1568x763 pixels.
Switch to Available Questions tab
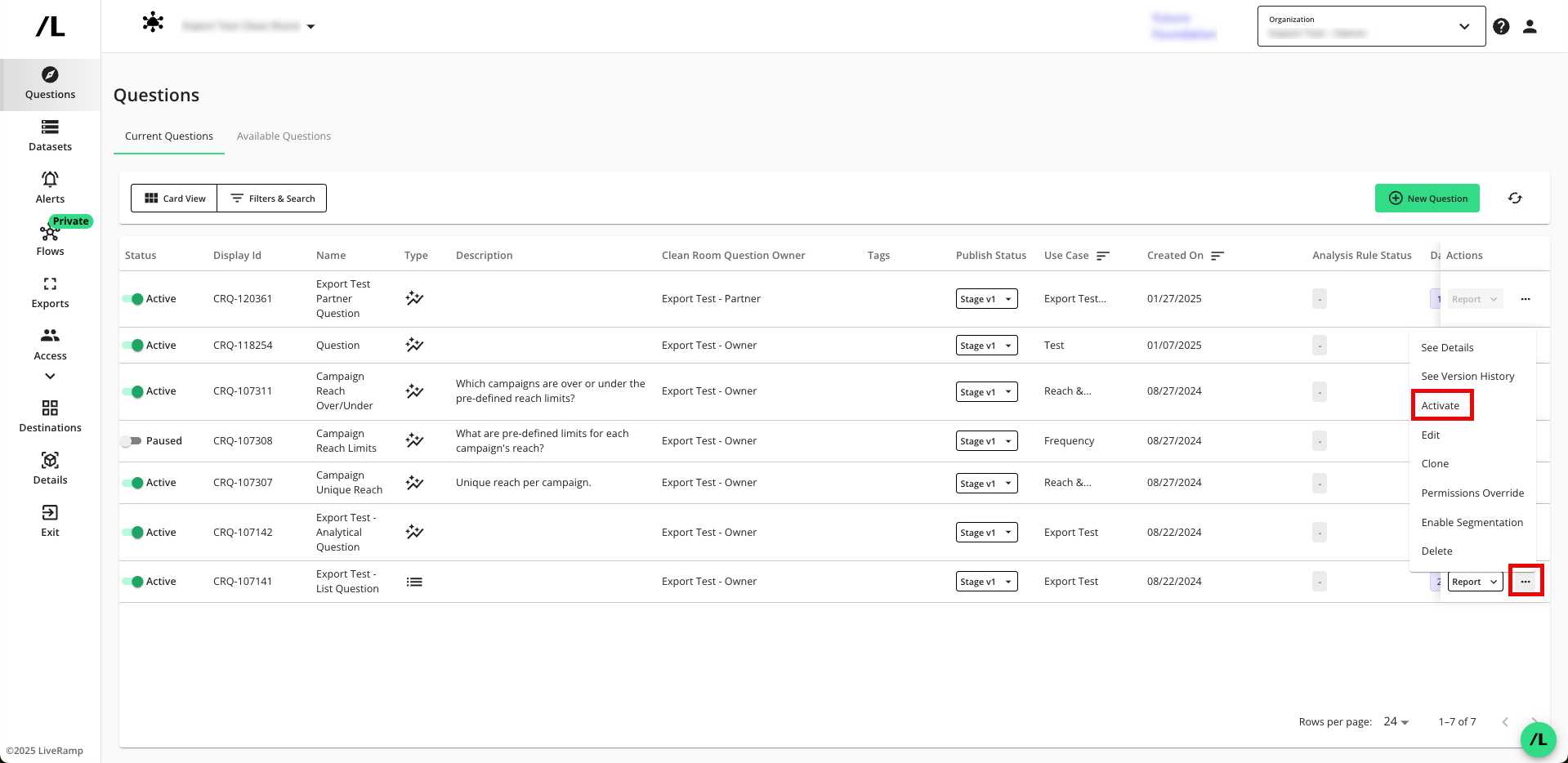[x=284, y=136]
